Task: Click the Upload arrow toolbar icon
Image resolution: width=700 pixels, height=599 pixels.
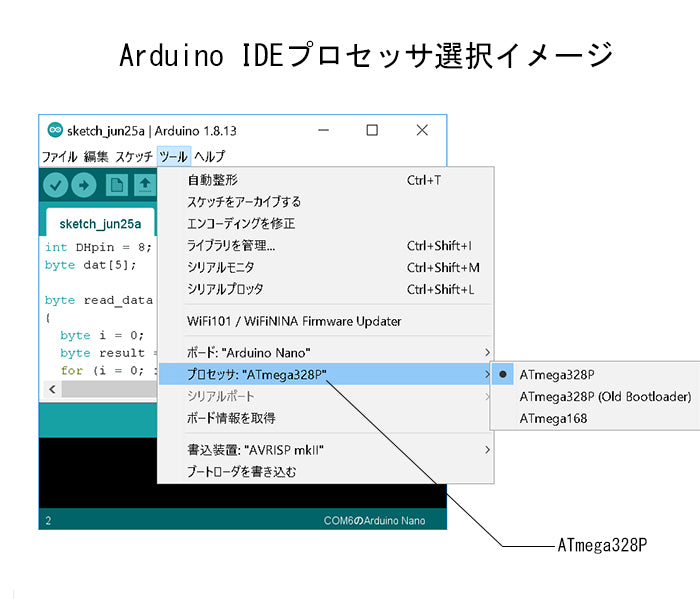Action: 84,184
